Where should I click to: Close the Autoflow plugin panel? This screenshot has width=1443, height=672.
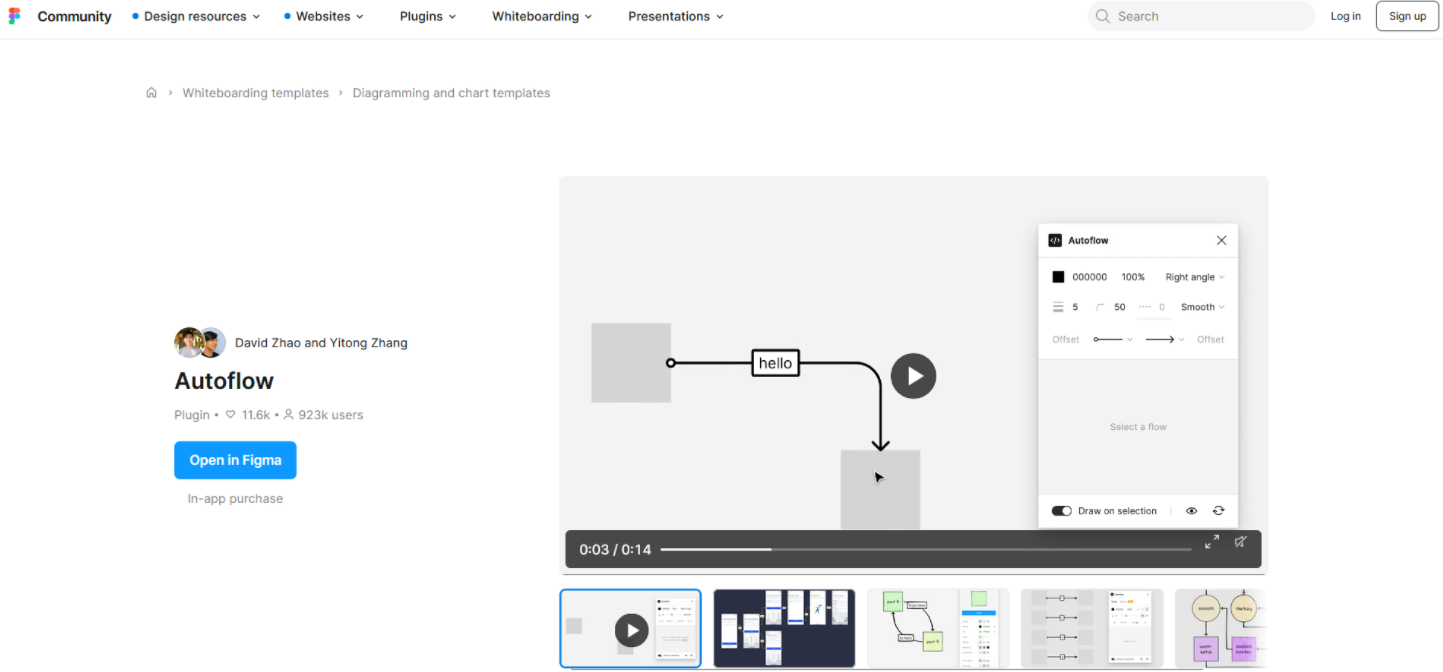point(1221,241)
